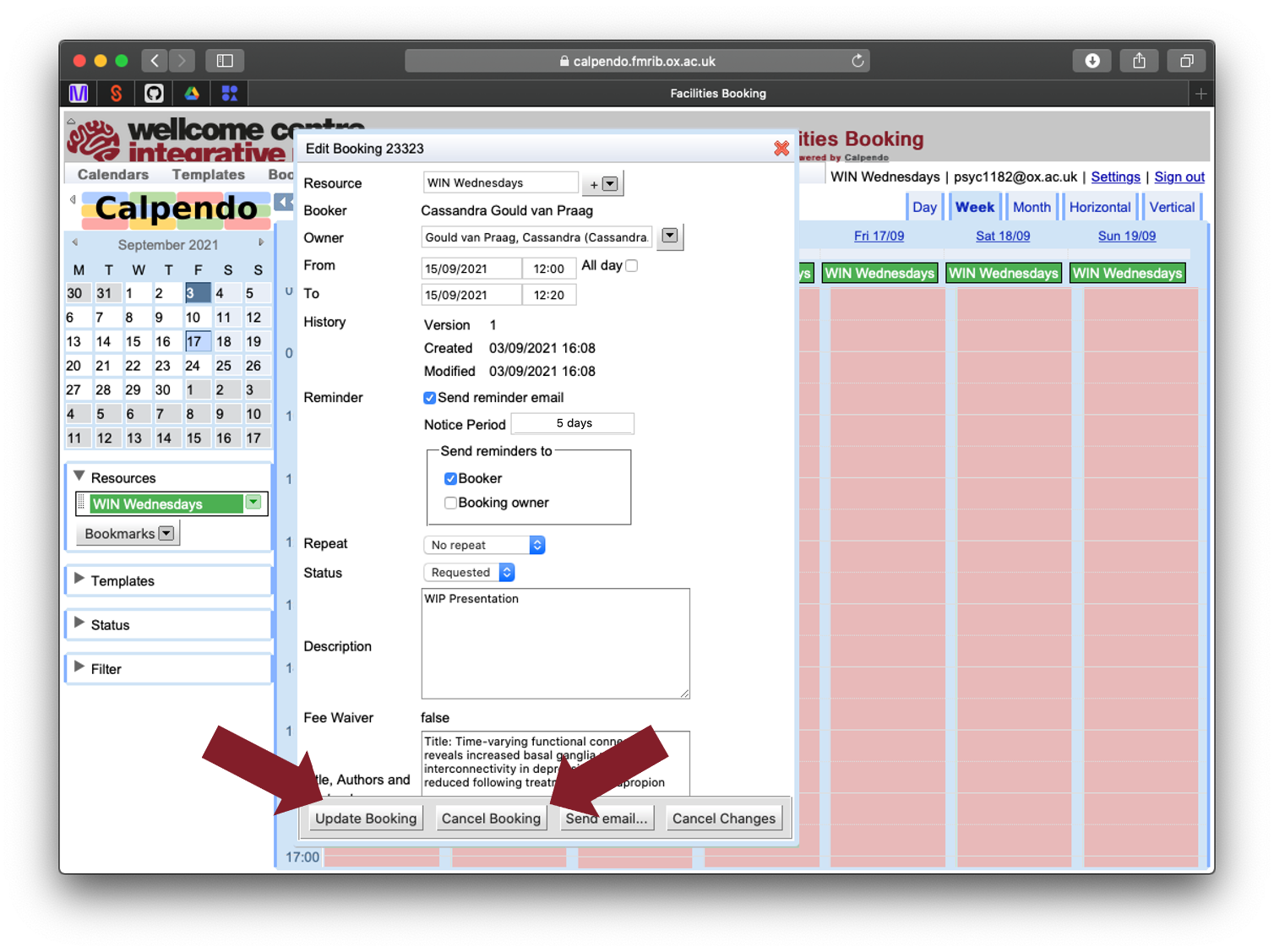Close the Edit Booking dialog with red X
This screenshot has width=1274, height=952.
[781, 149]
